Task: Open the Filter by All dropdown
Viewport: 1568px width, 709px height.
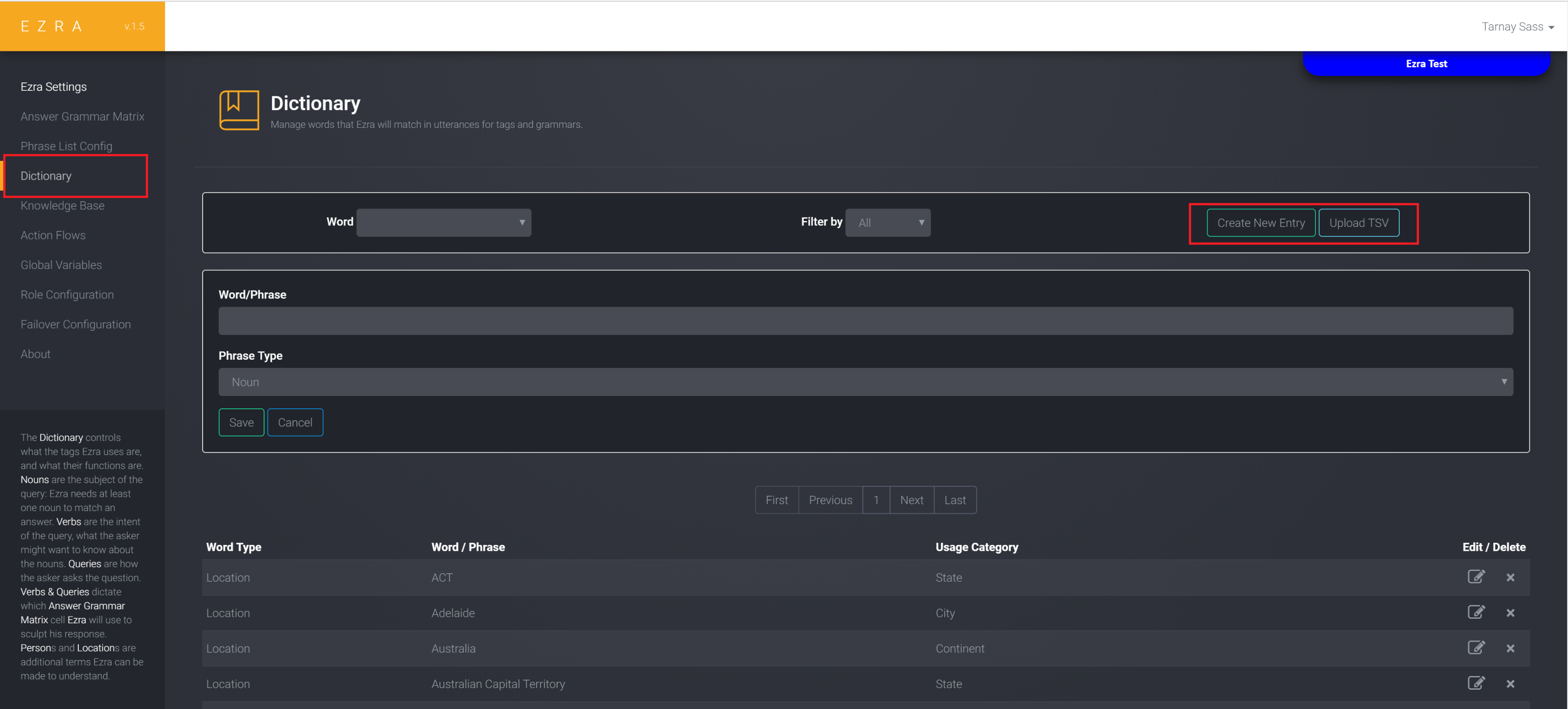Action: [x=888, y=222]
